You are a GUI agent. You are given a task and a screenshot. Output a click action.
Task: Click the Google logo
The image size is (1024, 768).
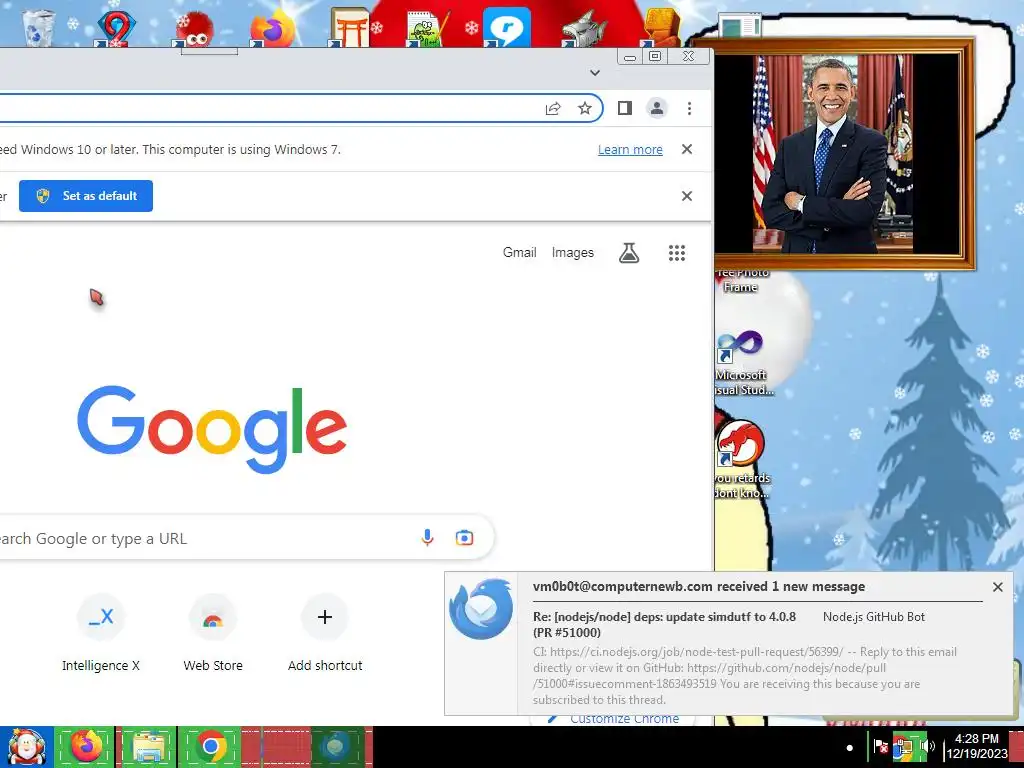[x=212, y=429]
